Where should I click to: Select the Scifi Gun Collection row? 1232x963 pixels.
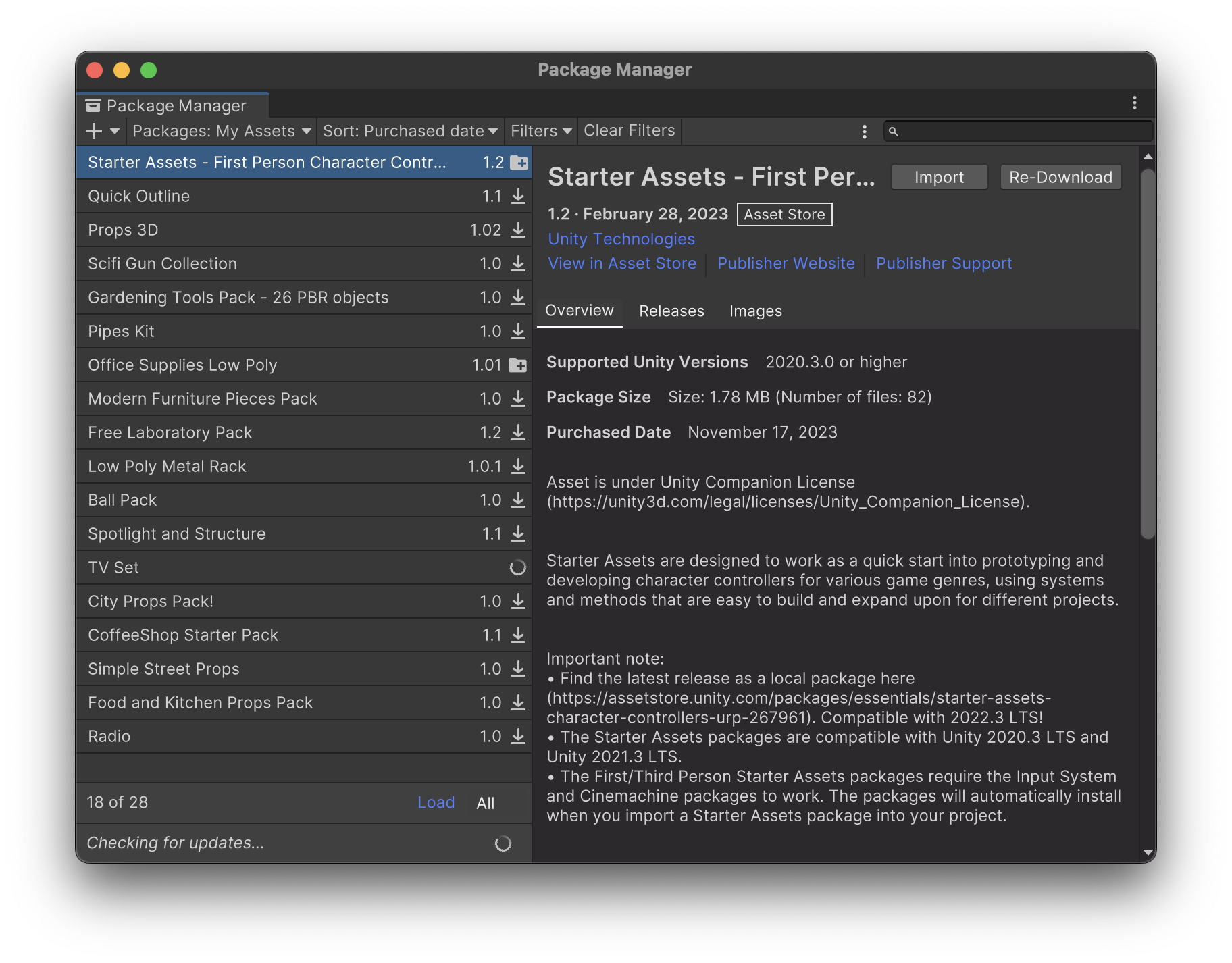pyautogui.click(x=304, y=263)
